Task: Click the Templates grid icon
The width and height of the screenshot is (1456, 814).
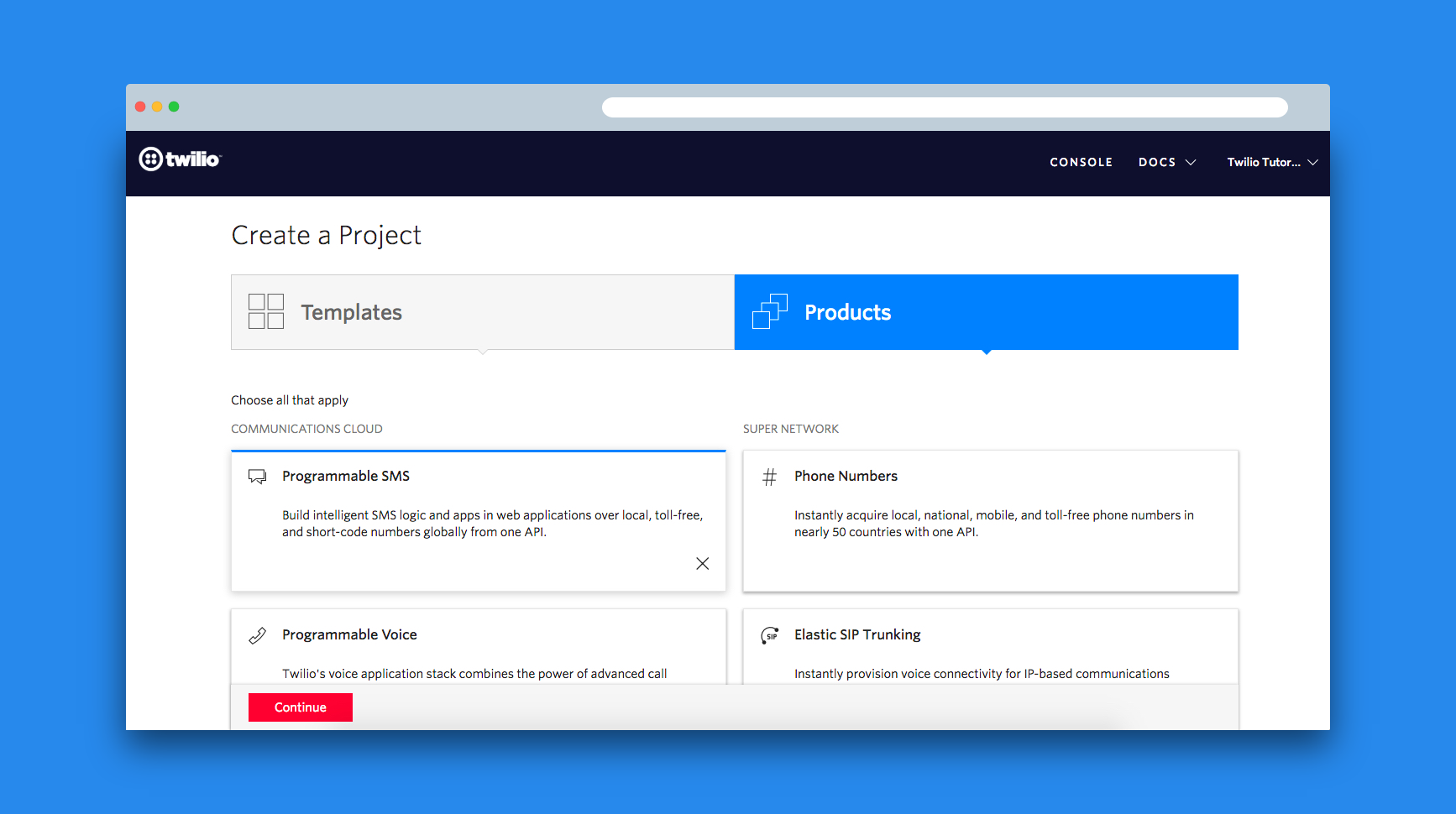Action: [266, 311]
